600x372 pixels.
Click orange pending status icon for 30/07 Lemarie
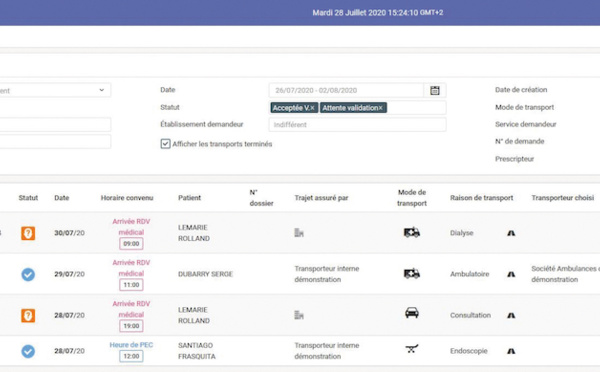28,233
